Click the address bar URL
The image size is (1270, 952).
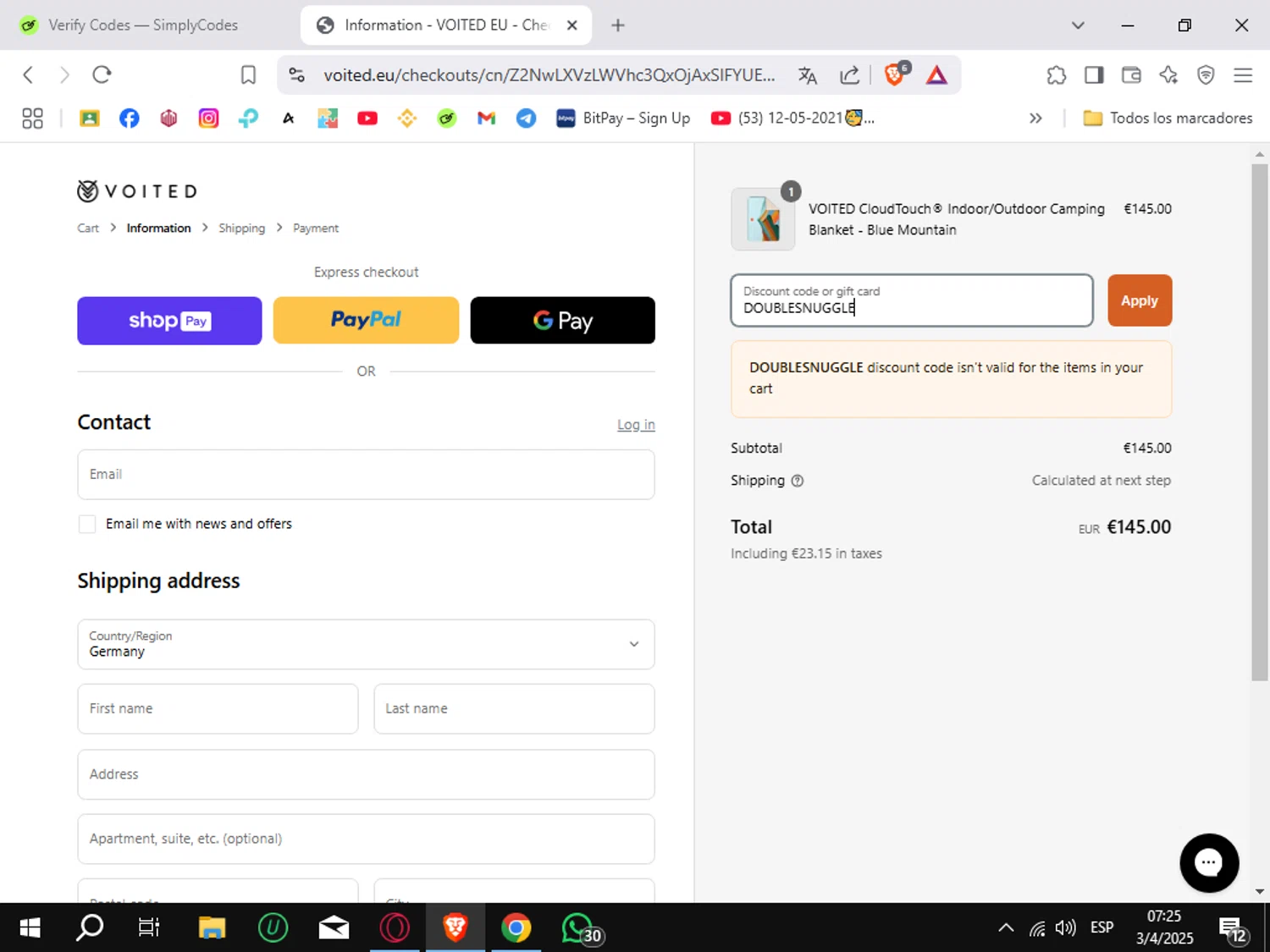click(x=549, y=75)
